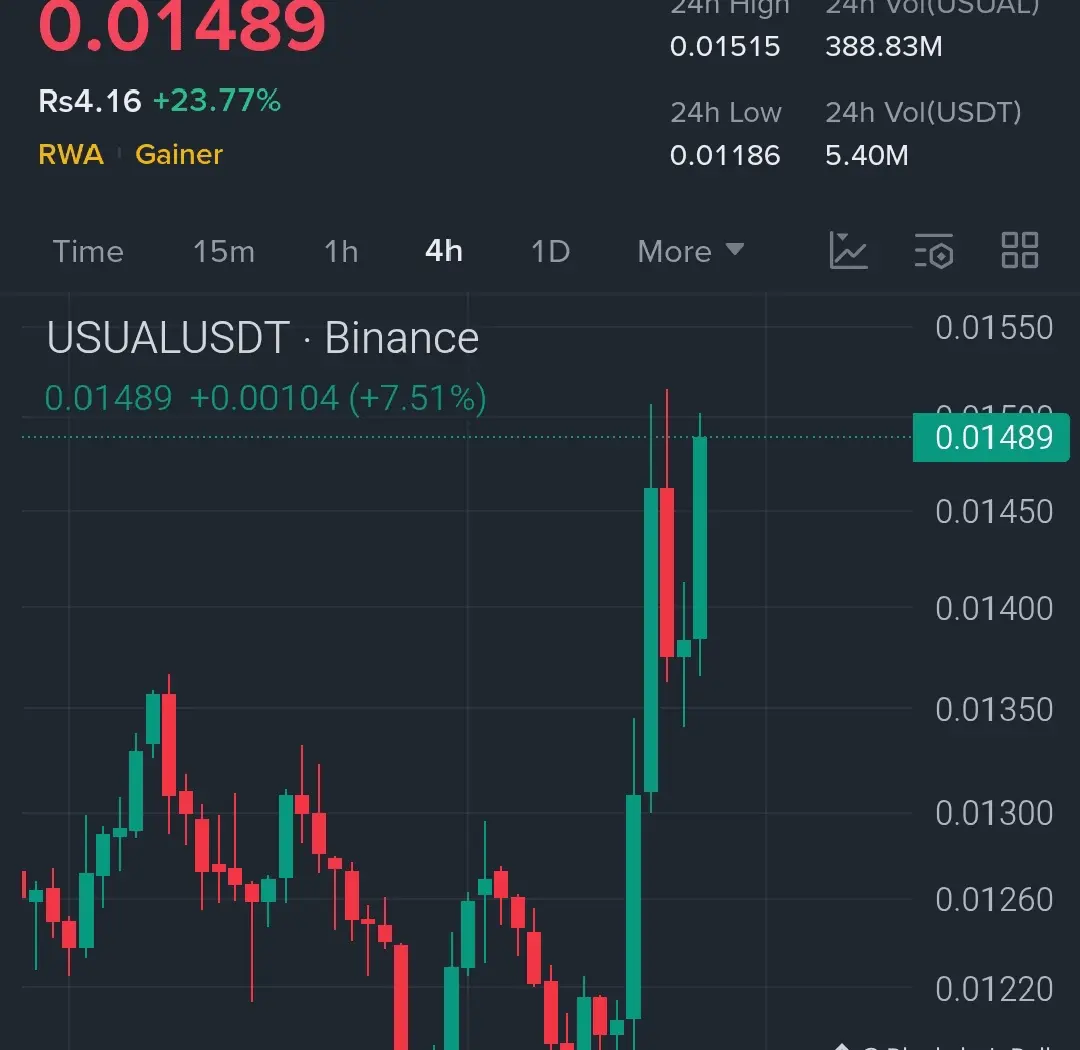This screenshot has height=1050, width=1080.
Task: Click the large red 0.01489 price
Action: pyautogui.click(x=182, y=26)
